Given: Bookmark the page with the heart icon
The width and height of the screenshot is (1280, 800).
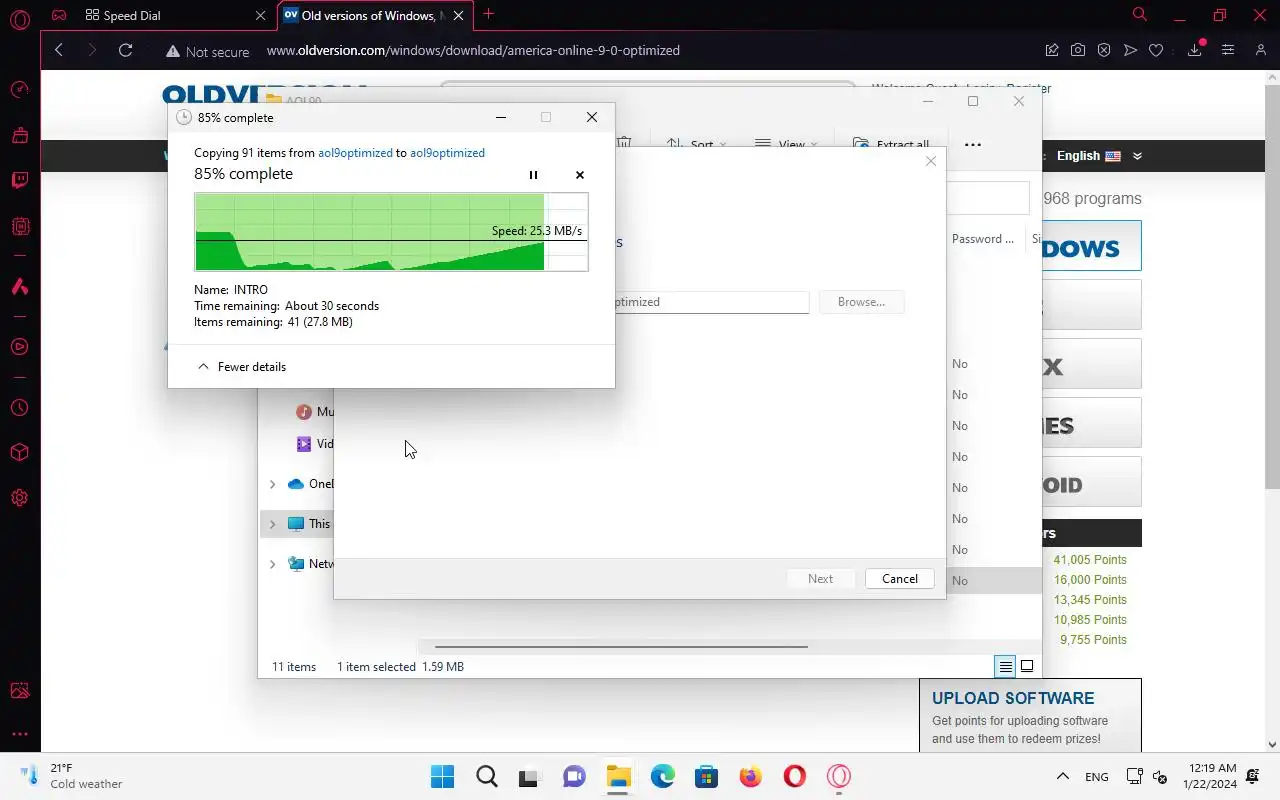Looking at the screenshot, I should 1156,50.
